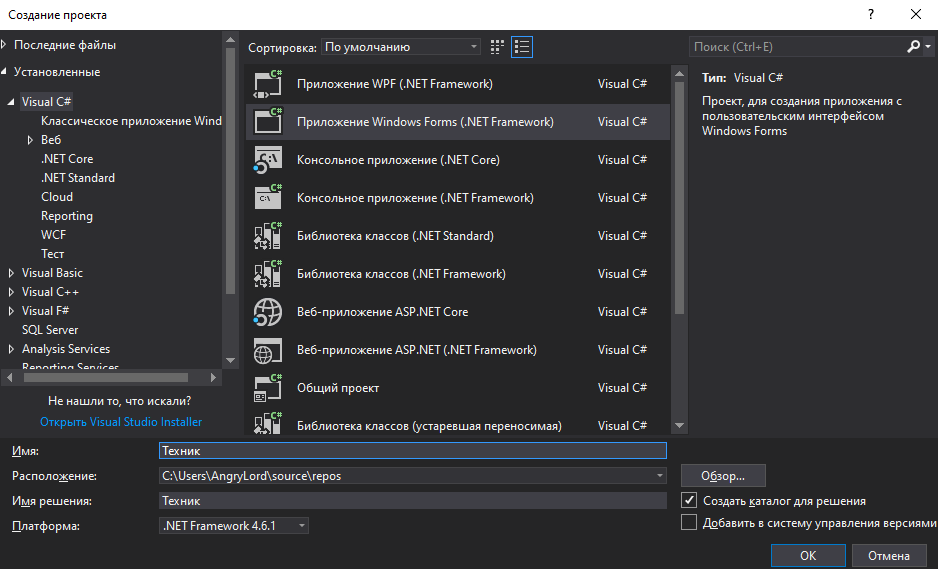Click the .NET Standard class library icon
The height and width of the screenshot is (569, 938).
[267, 236]
